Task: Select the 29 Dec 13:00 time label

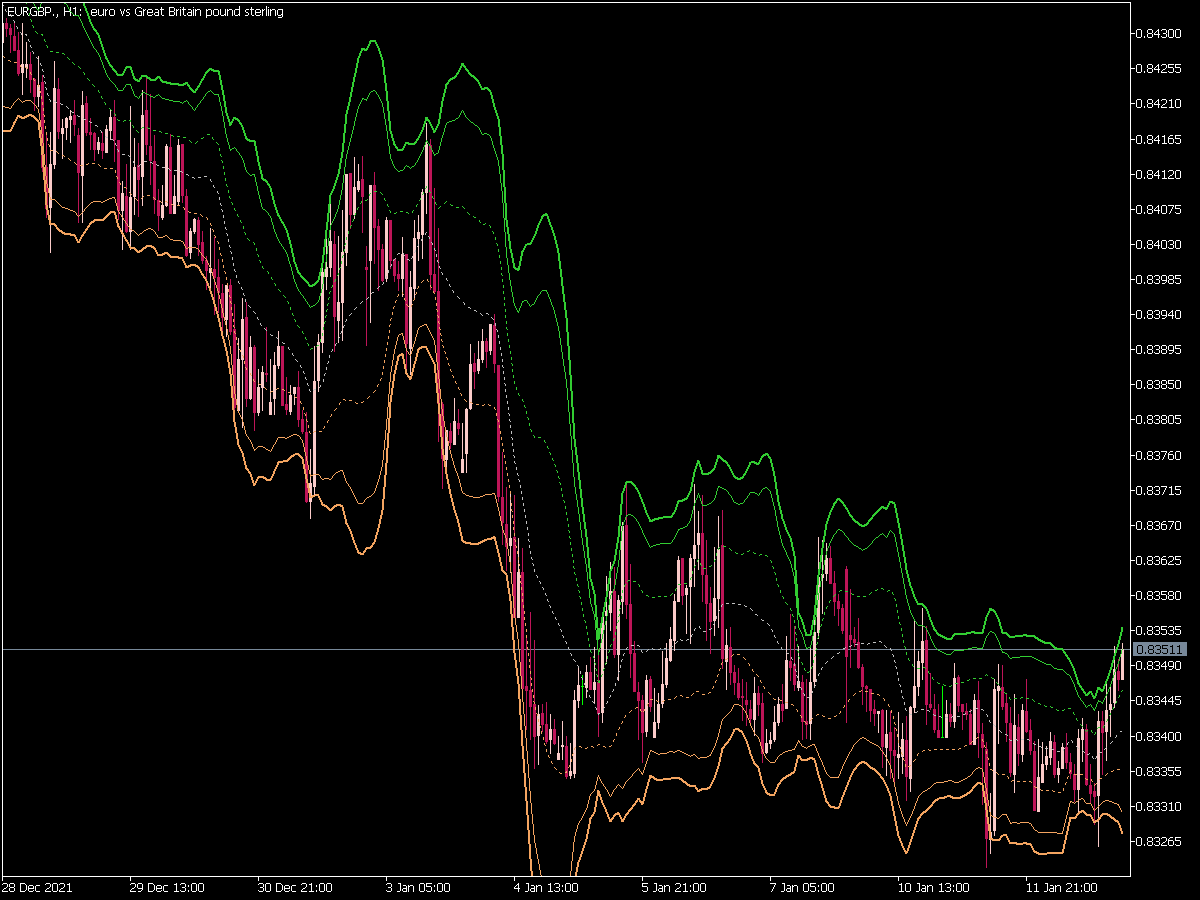Action: coord(166,887)
